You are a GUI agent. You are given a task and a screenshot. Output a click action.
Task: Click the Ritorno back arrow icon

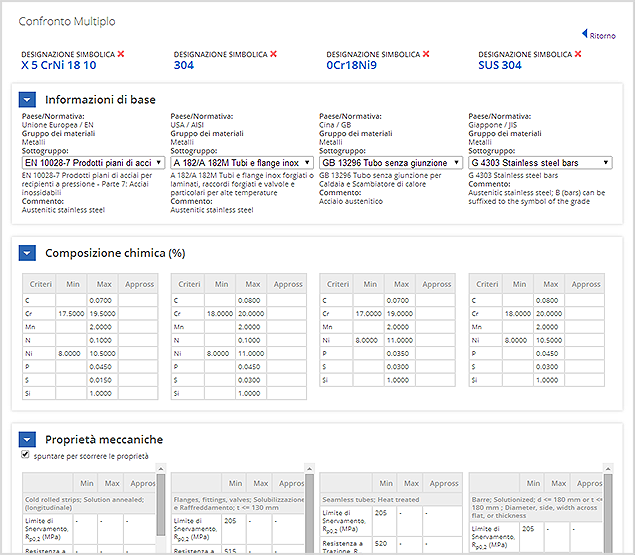click(584, 34)
